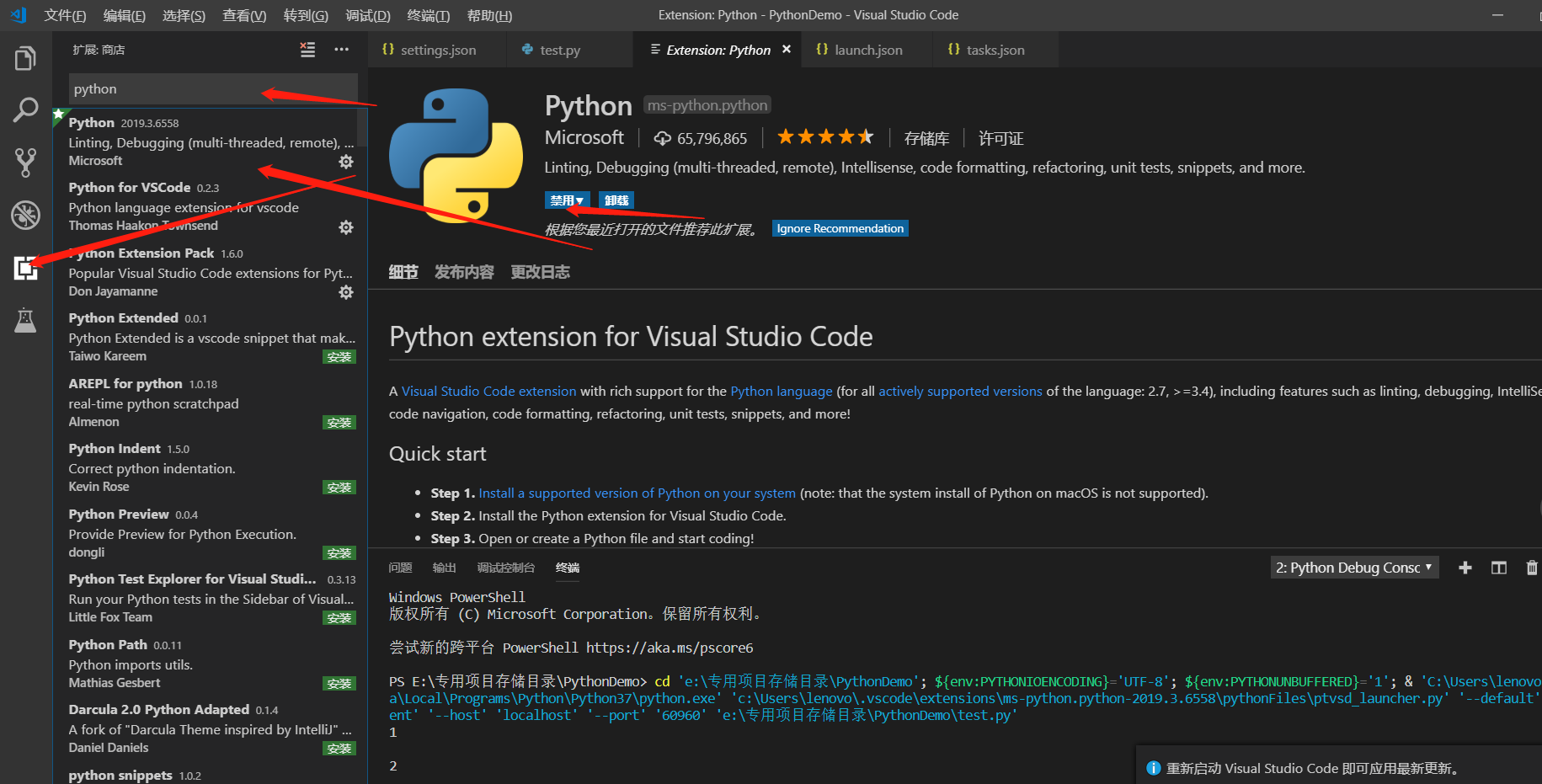The width and height of the screenshot is (1542, 784).
Task: Open extensions panel more actions (ellipsis)
Action: click(341, 50)
